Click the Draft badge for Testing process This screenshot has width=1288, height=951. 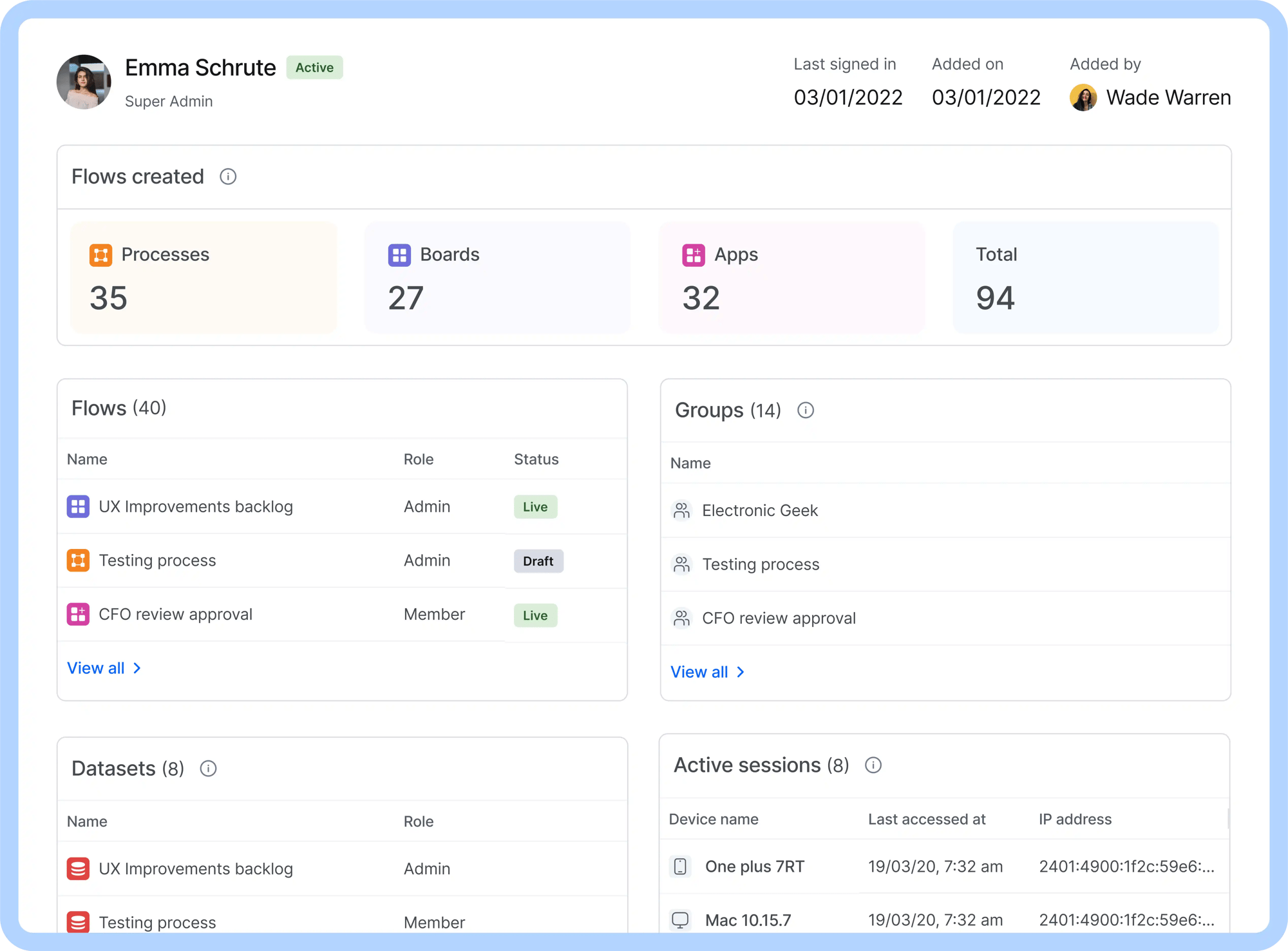click(x=538, y=561)
